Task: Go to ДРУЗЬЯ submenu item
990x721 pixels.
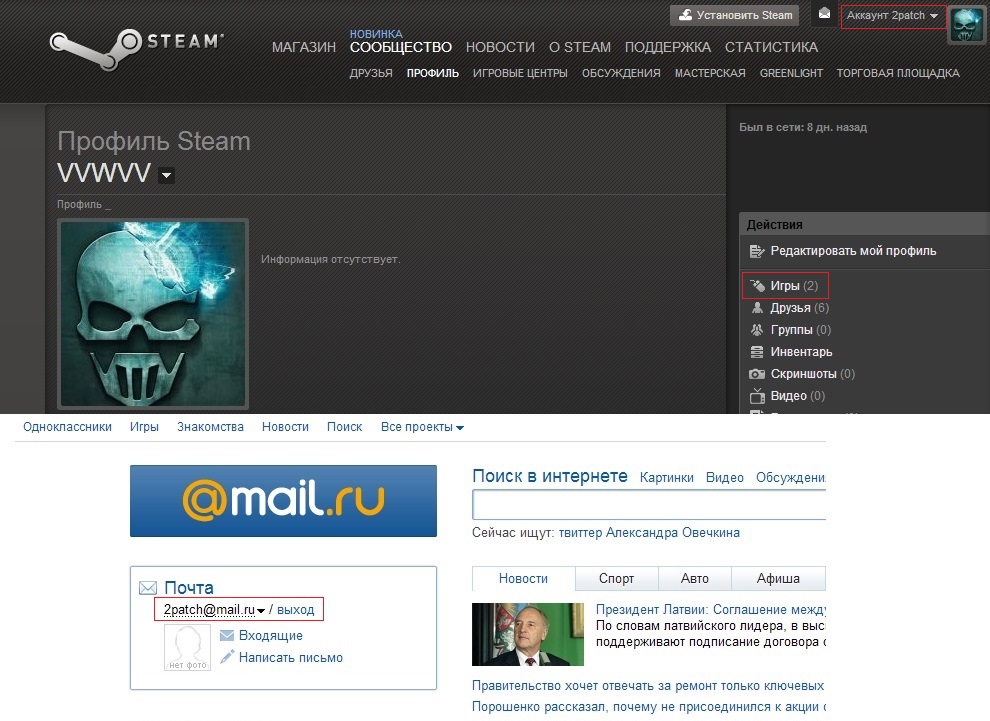Action: click(x=371, y=73)
